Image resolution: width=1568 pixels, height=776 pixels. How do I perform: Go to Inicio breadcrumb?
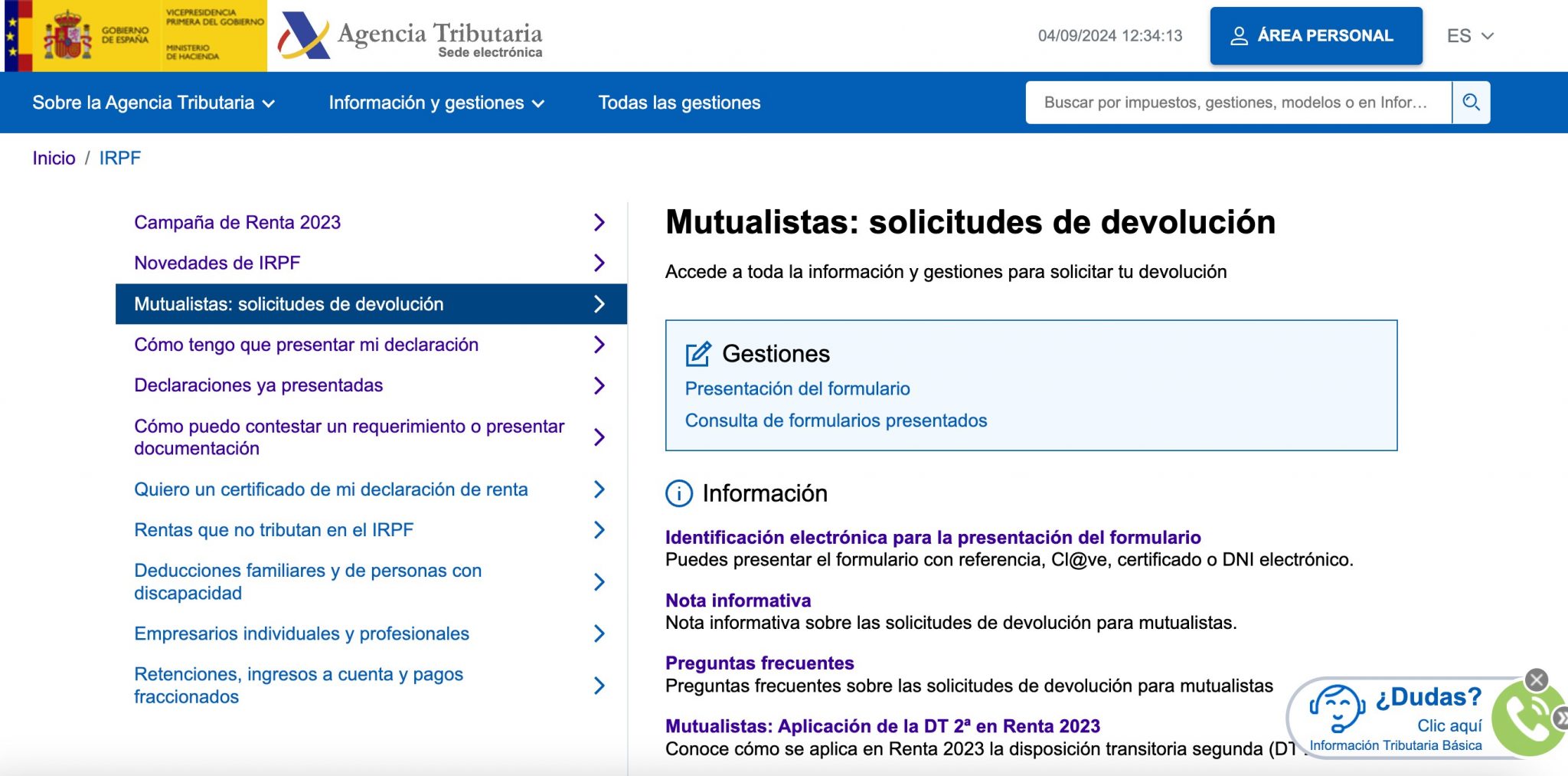click(54, 158)
